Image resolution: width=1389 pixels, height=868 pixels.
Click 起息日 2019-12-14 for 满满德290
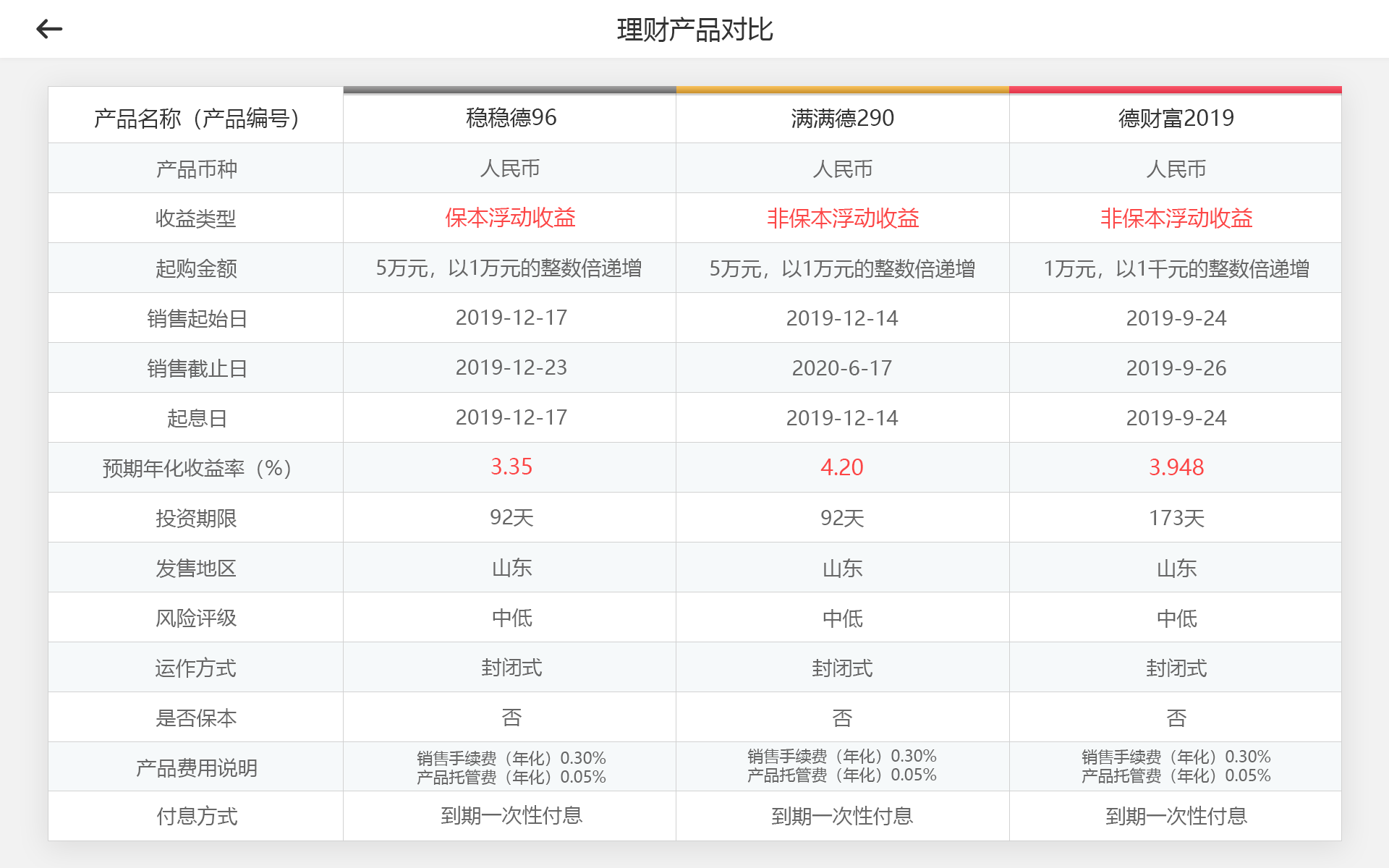pyautogui.click(x=842, y=418)
